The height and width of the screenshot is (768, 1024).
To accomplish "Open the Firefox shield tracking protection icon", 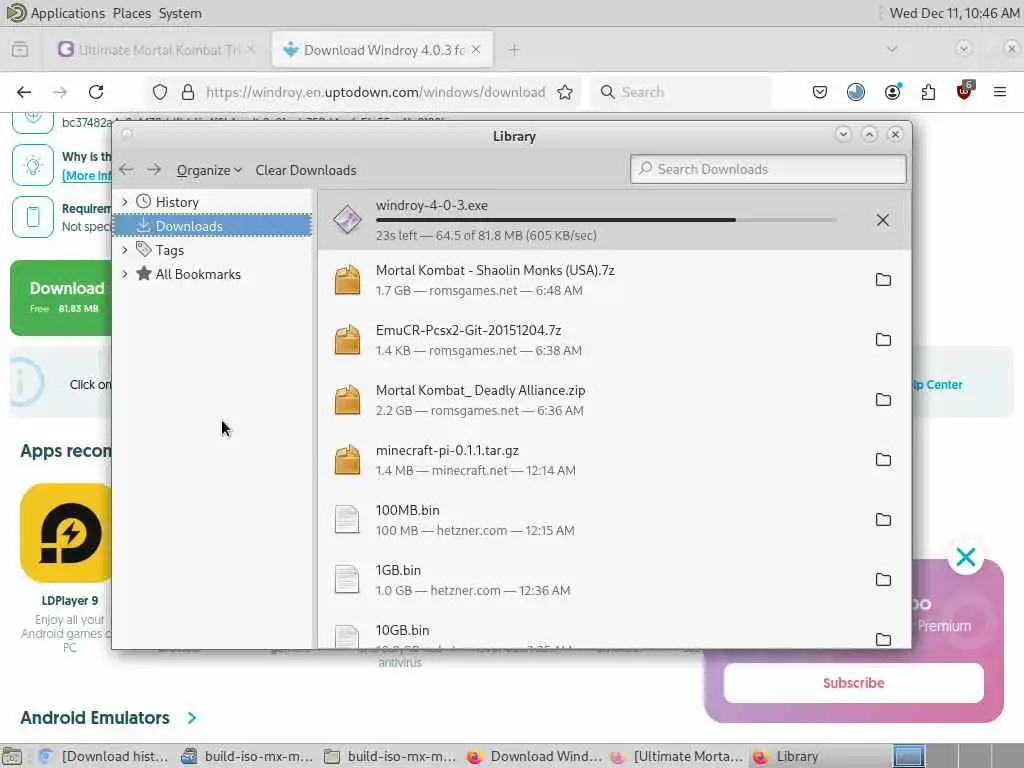I will [160, 92].
